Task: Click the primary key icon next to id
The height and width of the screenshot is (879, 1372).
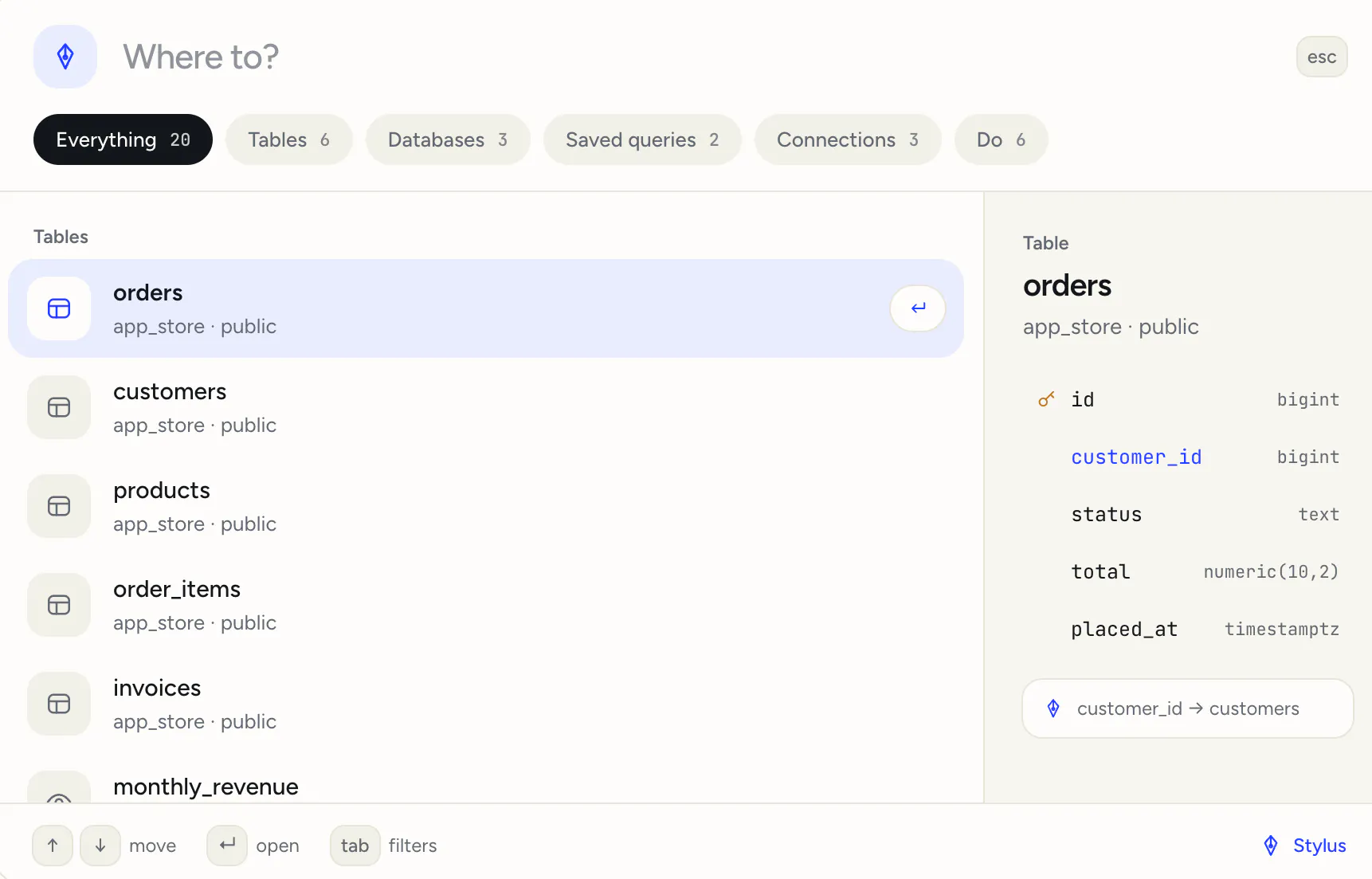Action: click(1046, 399)
